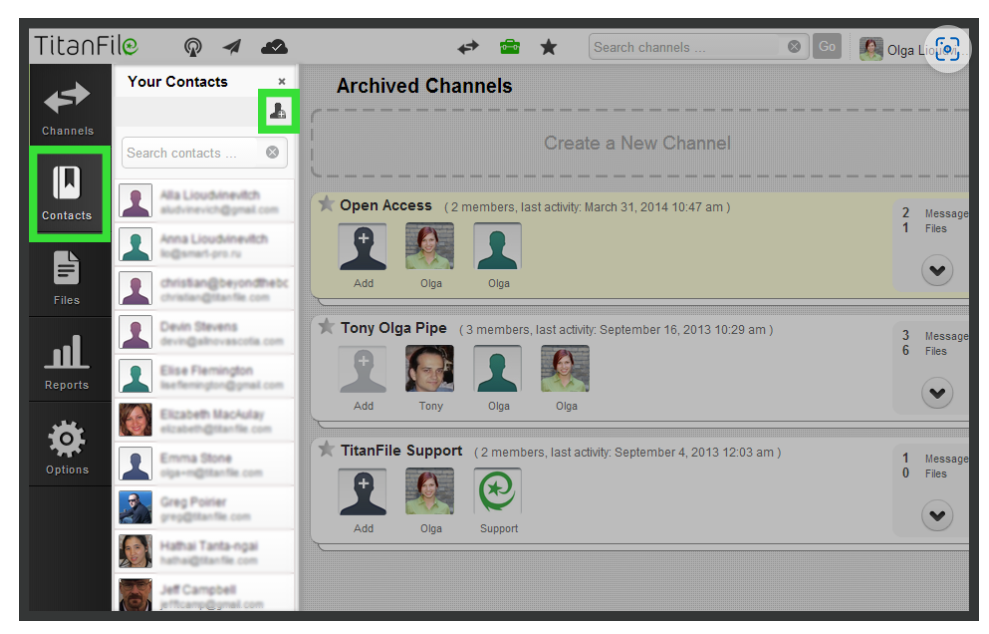Expand TitanFile Support channel chevron

937,515
